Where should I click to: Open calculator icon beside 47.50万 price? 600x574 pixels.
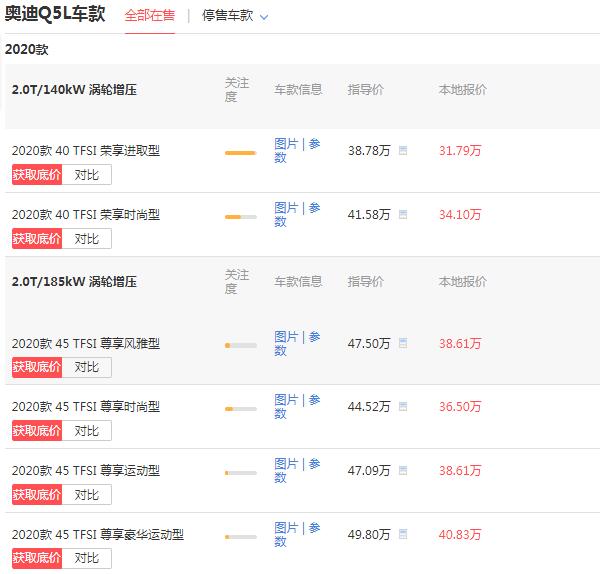coord(403,343)
